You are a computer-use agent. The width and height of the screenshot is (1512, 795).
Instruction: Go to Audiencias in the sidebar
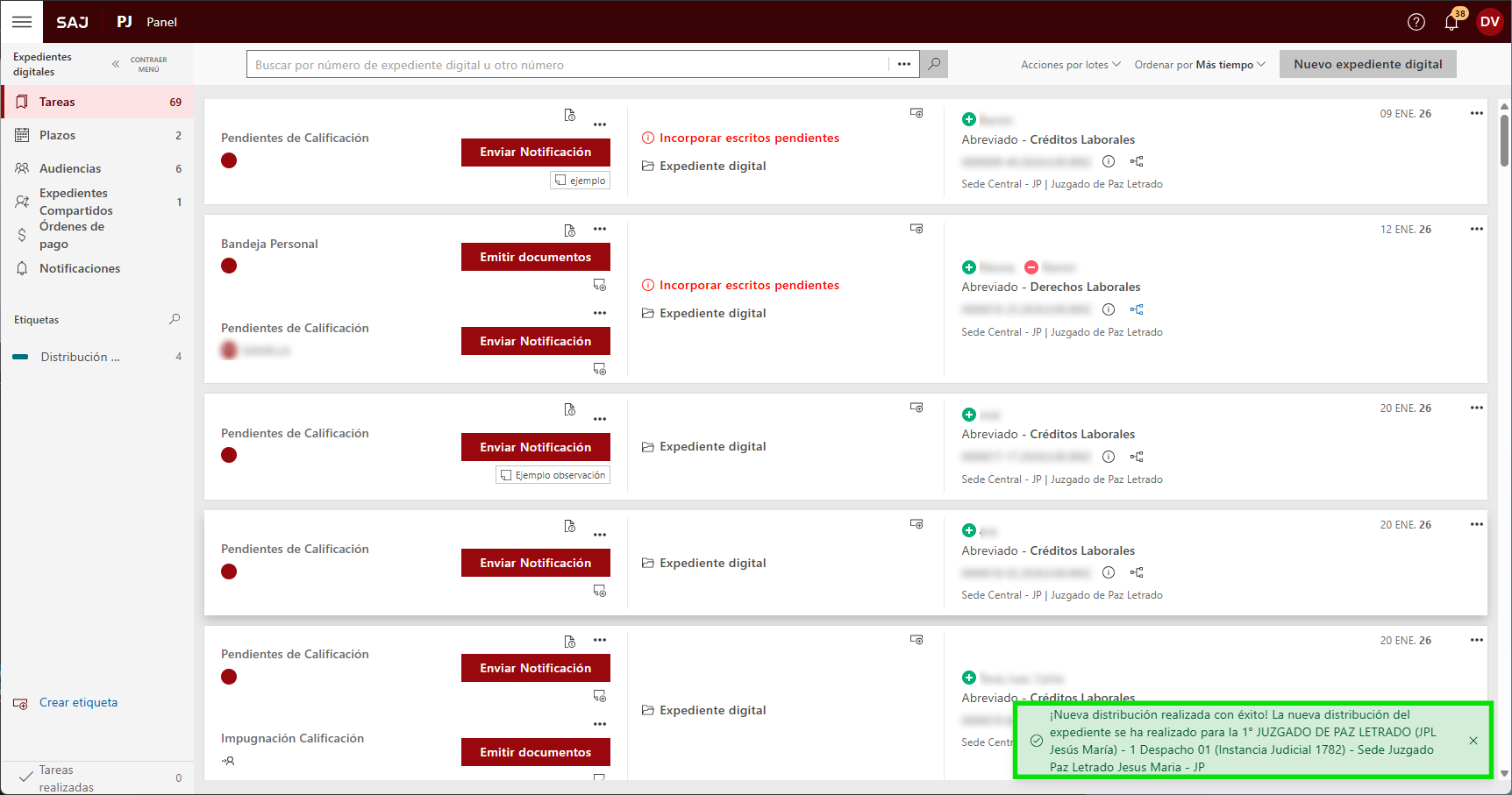[x=70, y=168]
